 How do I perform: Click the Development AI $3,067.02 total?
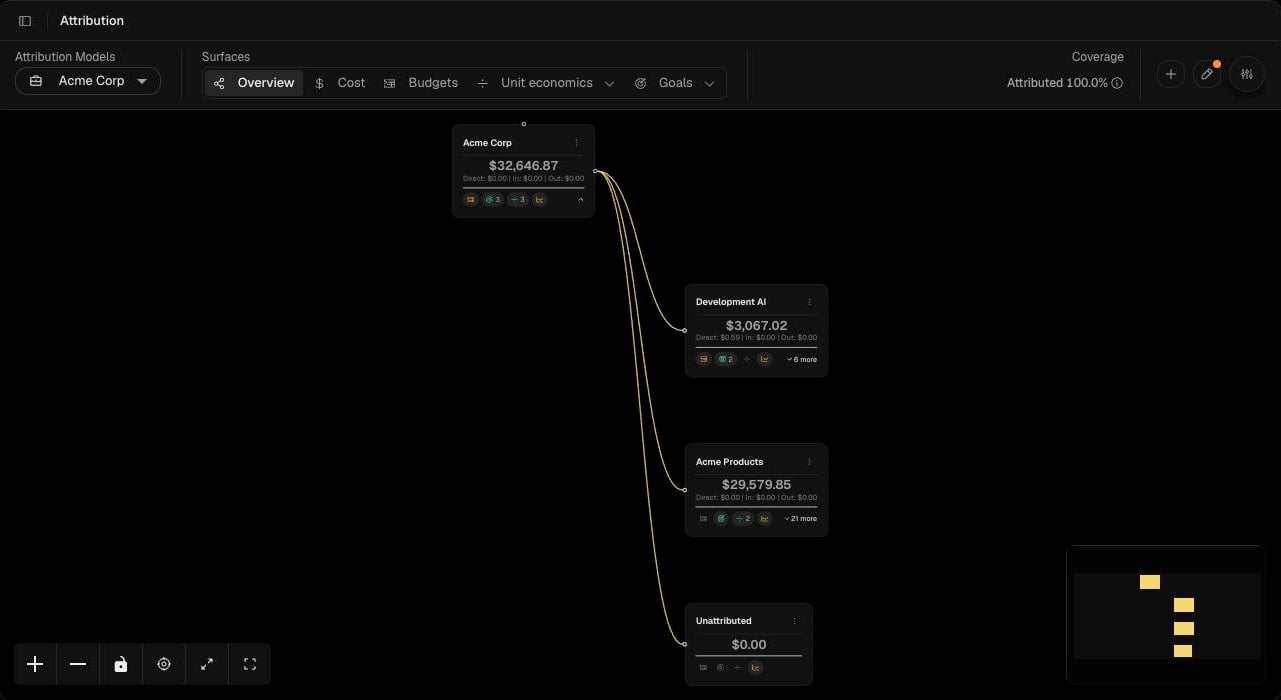tap(756, 326)
